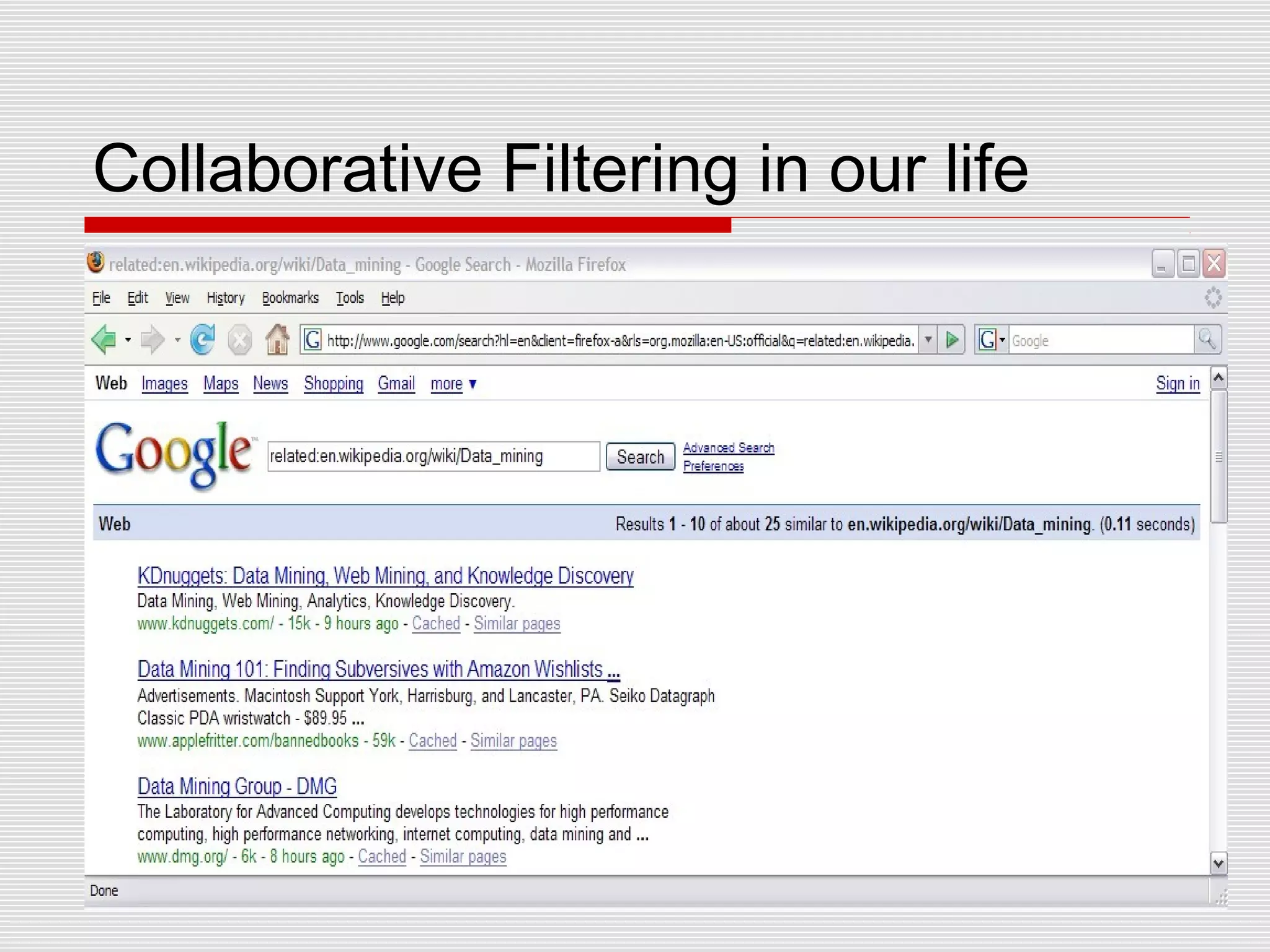The height and width of the screenshot is (952, 1270).
Task: Click the Firefox throbber activity icon
Action: [x=1213, y=298]
